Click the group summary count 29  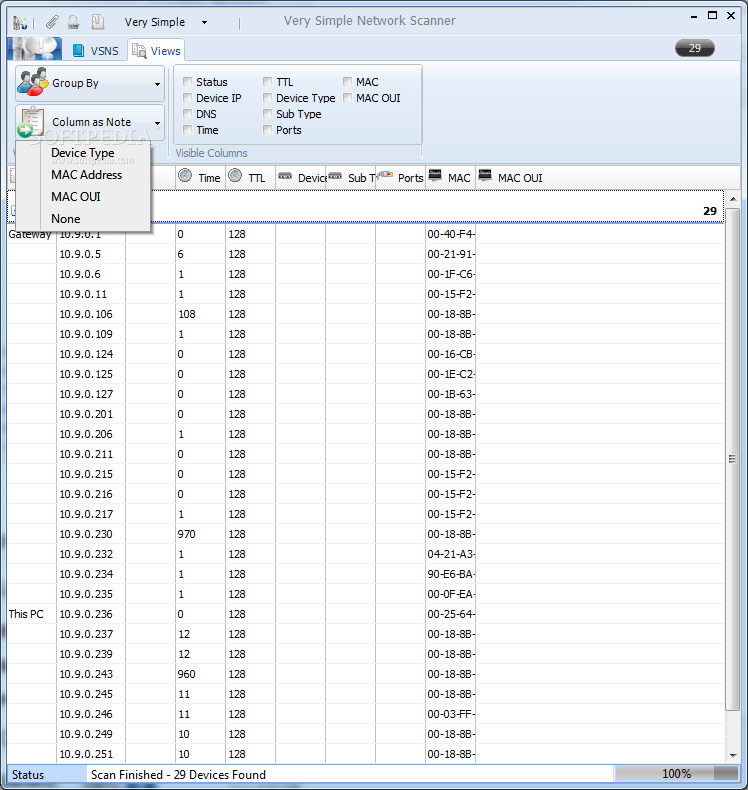pos(710,211)
